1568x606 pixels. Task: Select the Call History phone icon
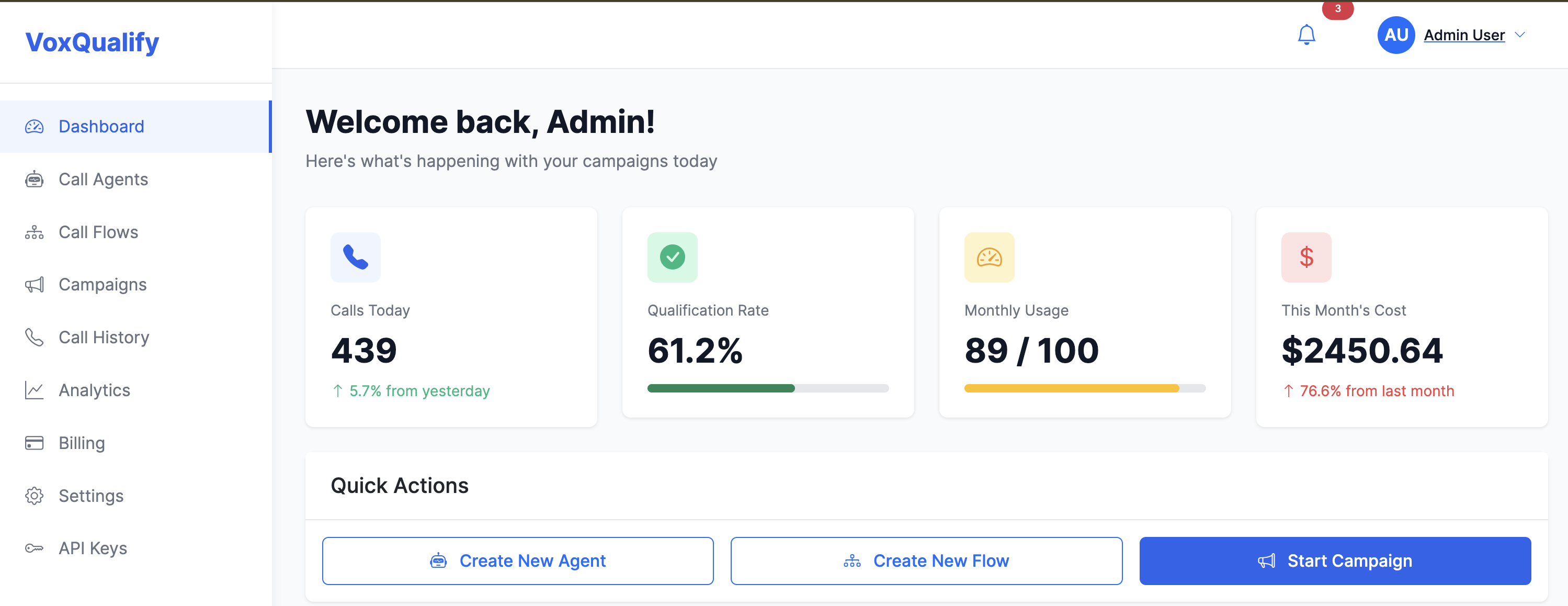click(35, 337)
